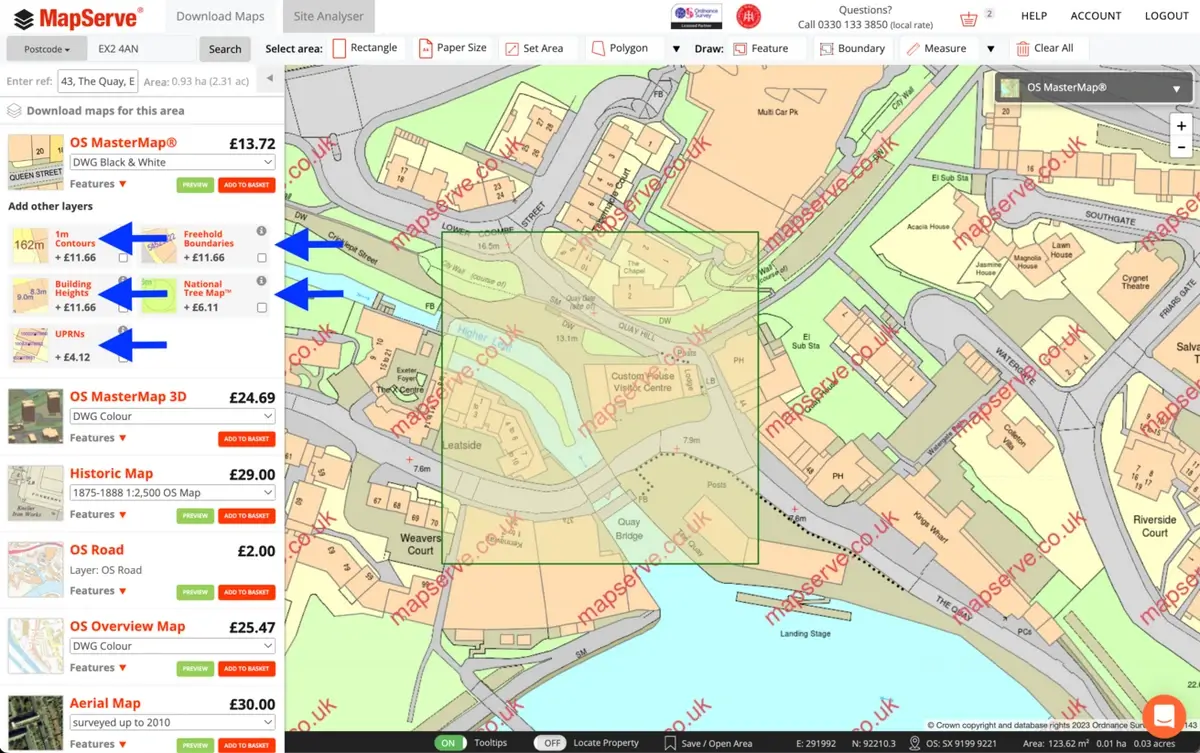Choose the Set Area tool

tap(534, 48)
